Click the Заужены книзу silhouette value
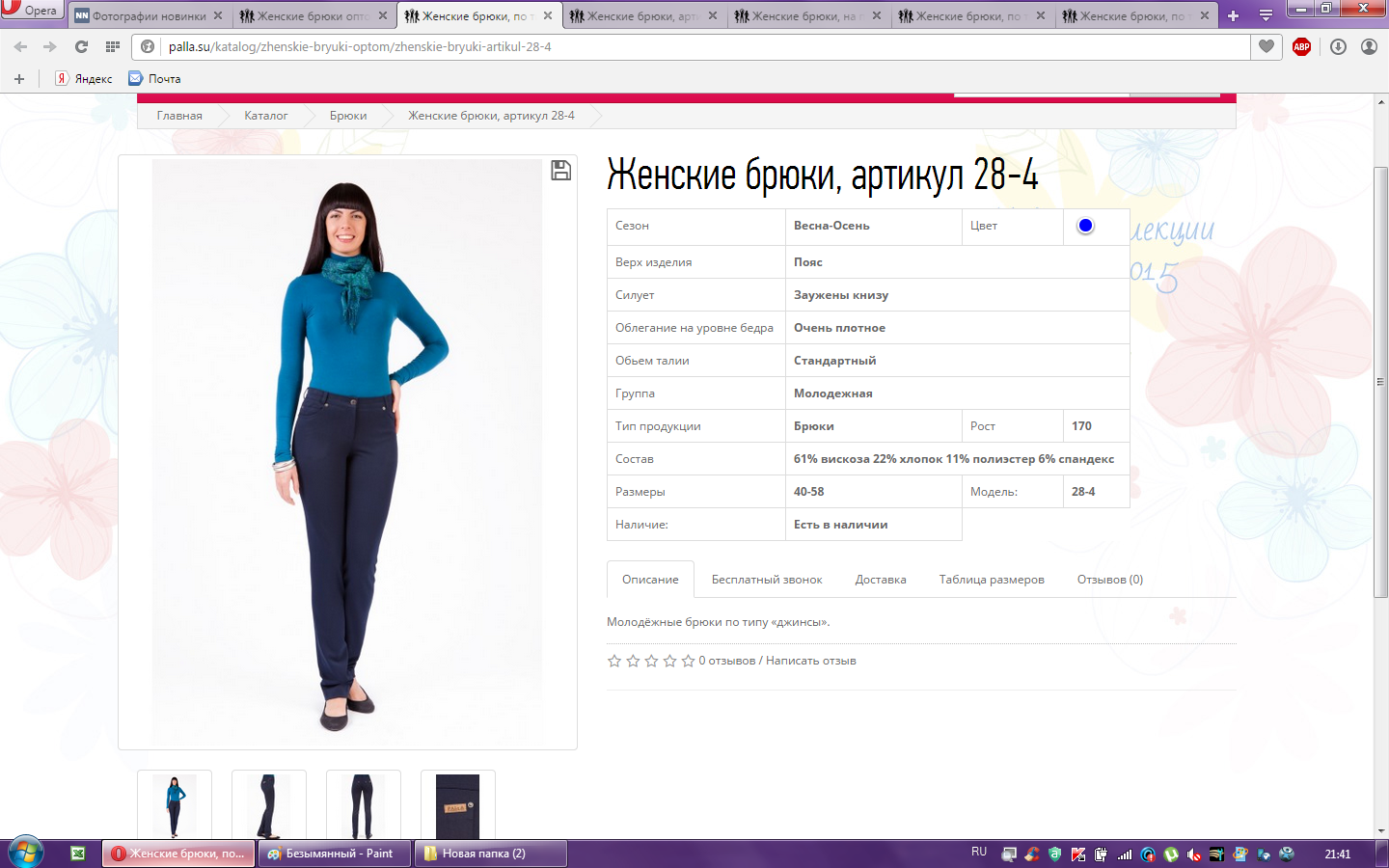The width and height of the screenshot is (1389, 868). (x=841, y=295)
